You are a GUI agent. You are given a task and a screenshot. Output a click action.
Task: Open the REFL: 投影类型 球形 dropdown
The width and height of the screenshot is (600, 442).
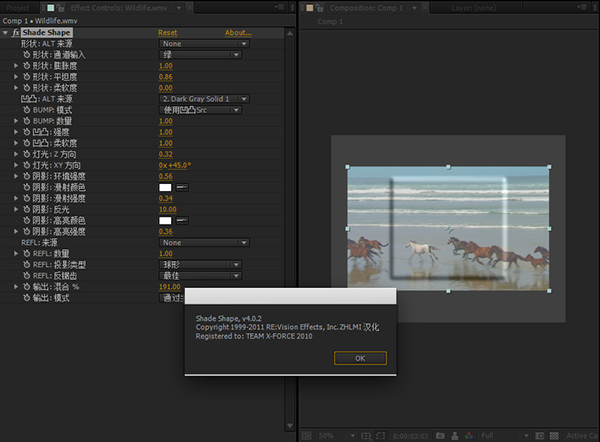pyautogui.click(x=201, y=265)
